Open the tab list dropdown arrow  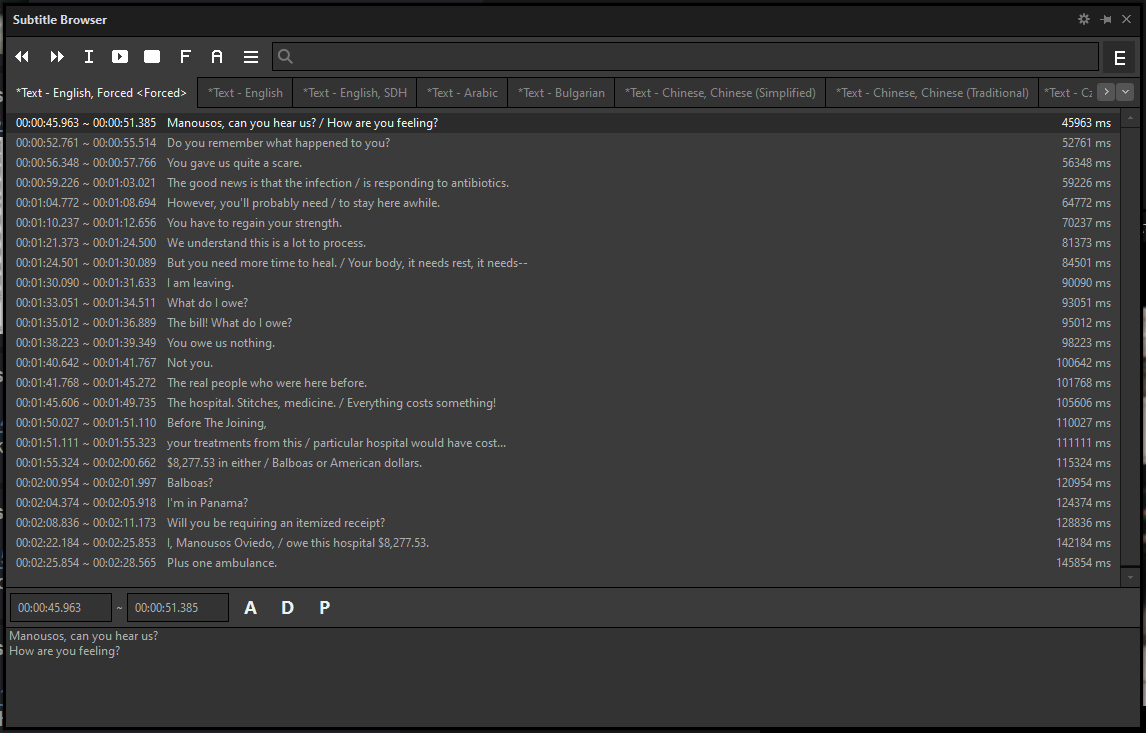tap(1126, 92)
